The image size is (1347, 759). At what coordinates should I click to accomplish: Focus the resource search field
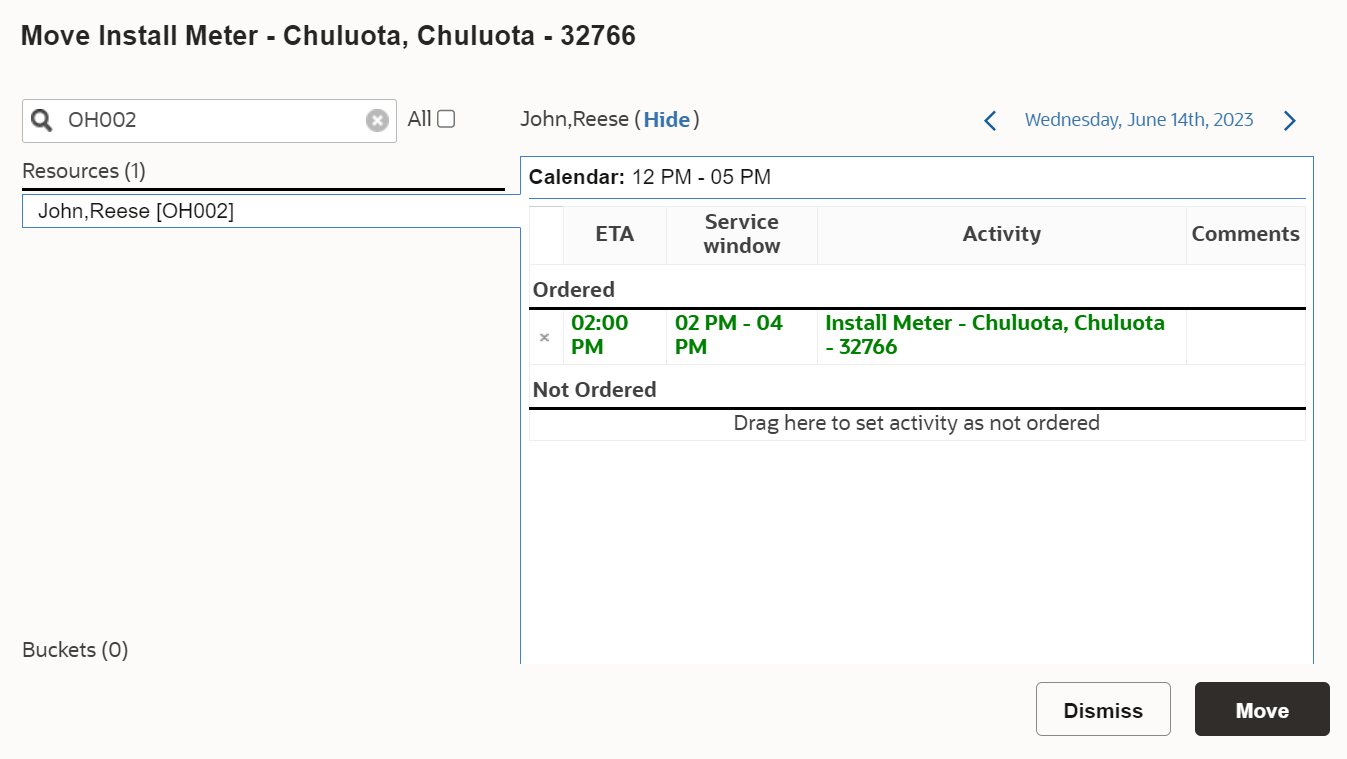209,121
